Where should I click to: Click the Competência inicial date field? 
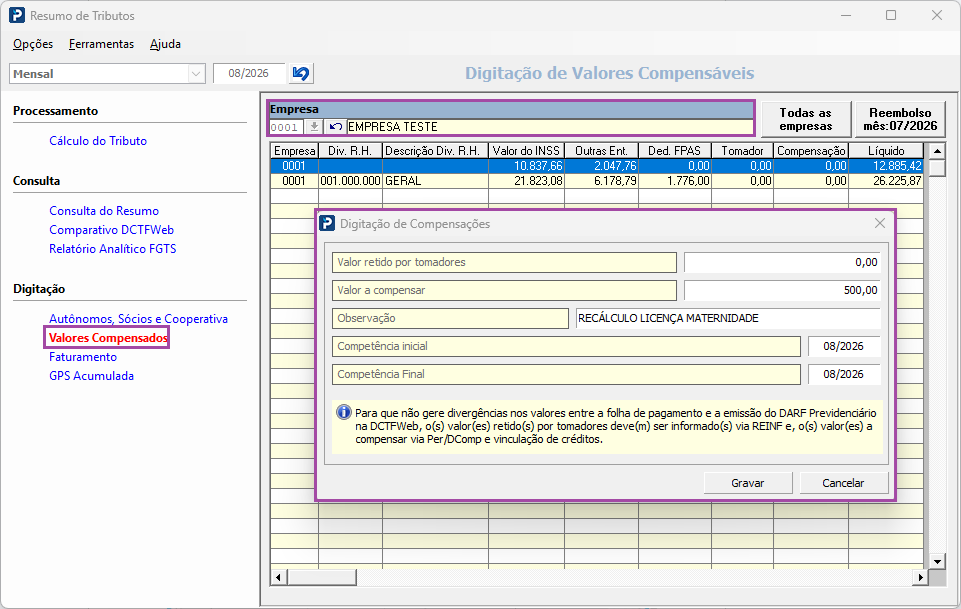844,346
